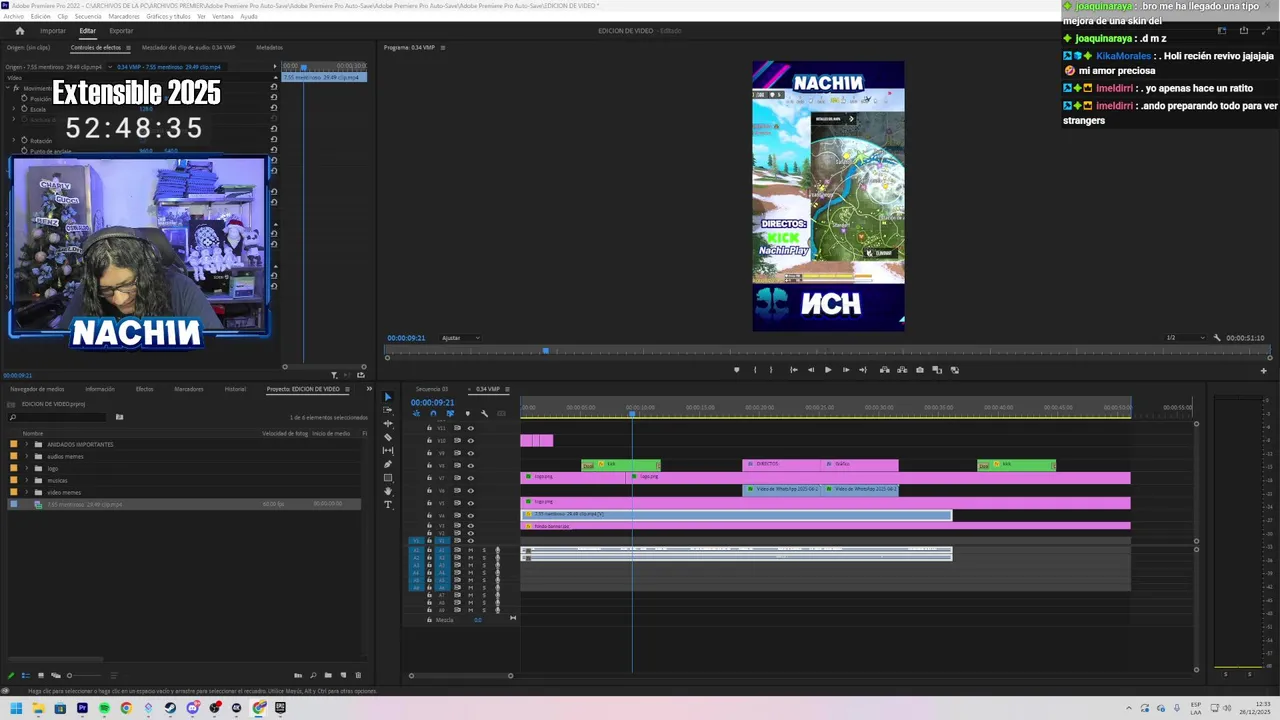1280x720 pixels.
Task: Open Program monitor settings wrench
Action: (x=1216, y=338)
